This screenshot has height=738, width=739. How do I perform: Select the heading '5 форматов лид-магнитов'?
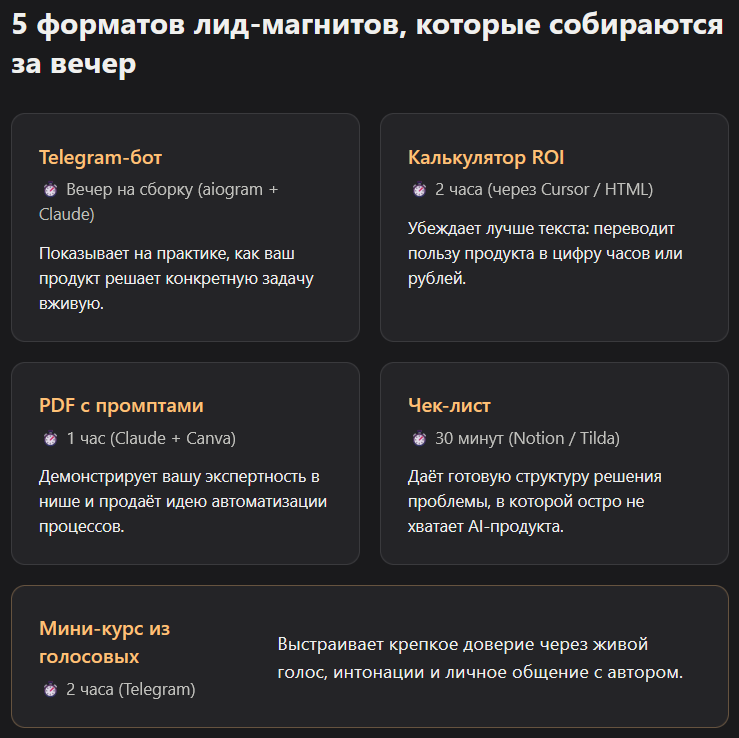(367, 43)
